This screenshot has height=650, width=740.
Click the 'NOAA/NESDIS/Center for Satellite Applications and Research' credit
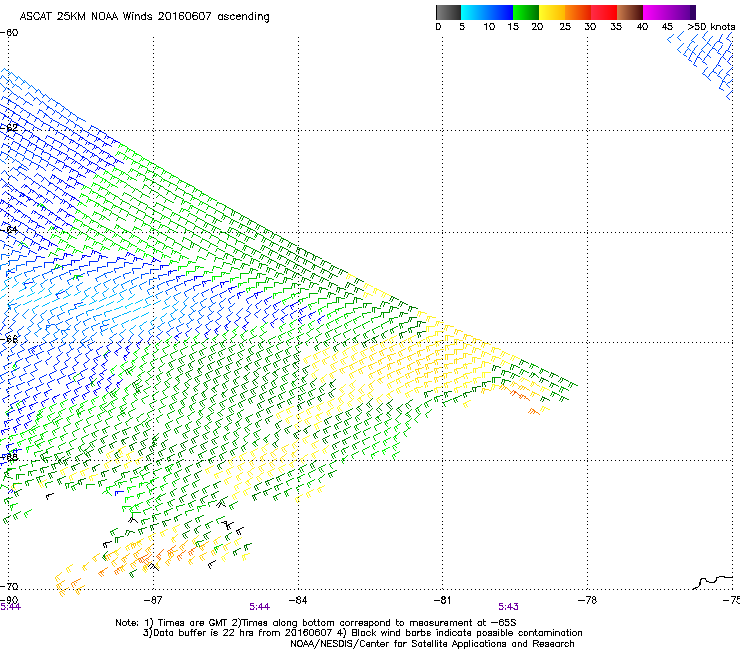click(x=432, y=644)
